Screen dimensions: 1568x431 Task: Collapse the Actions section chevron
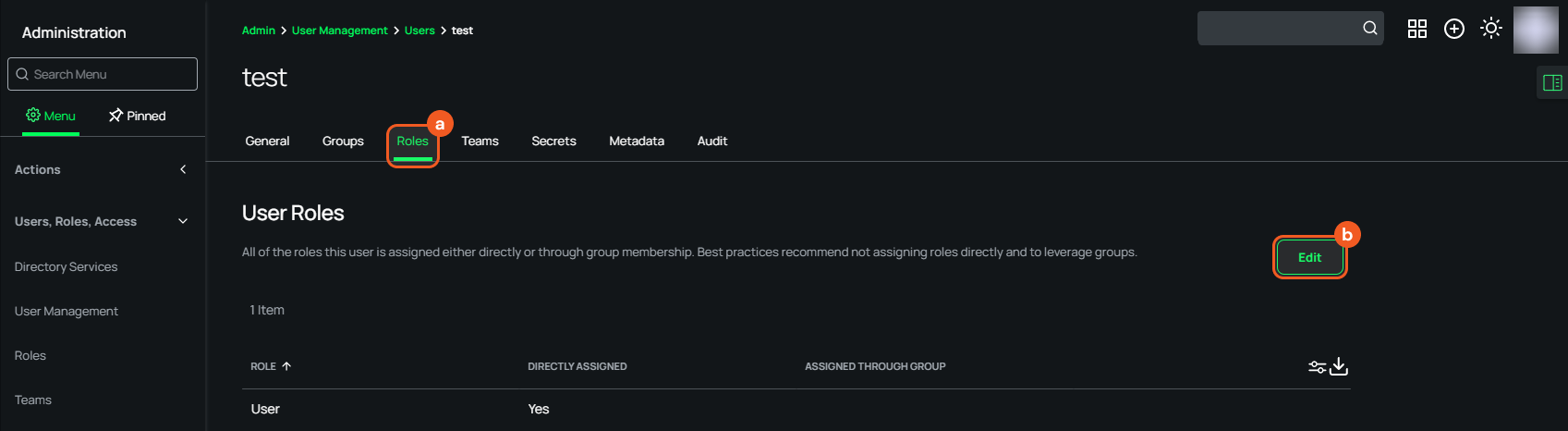point(183,169)
